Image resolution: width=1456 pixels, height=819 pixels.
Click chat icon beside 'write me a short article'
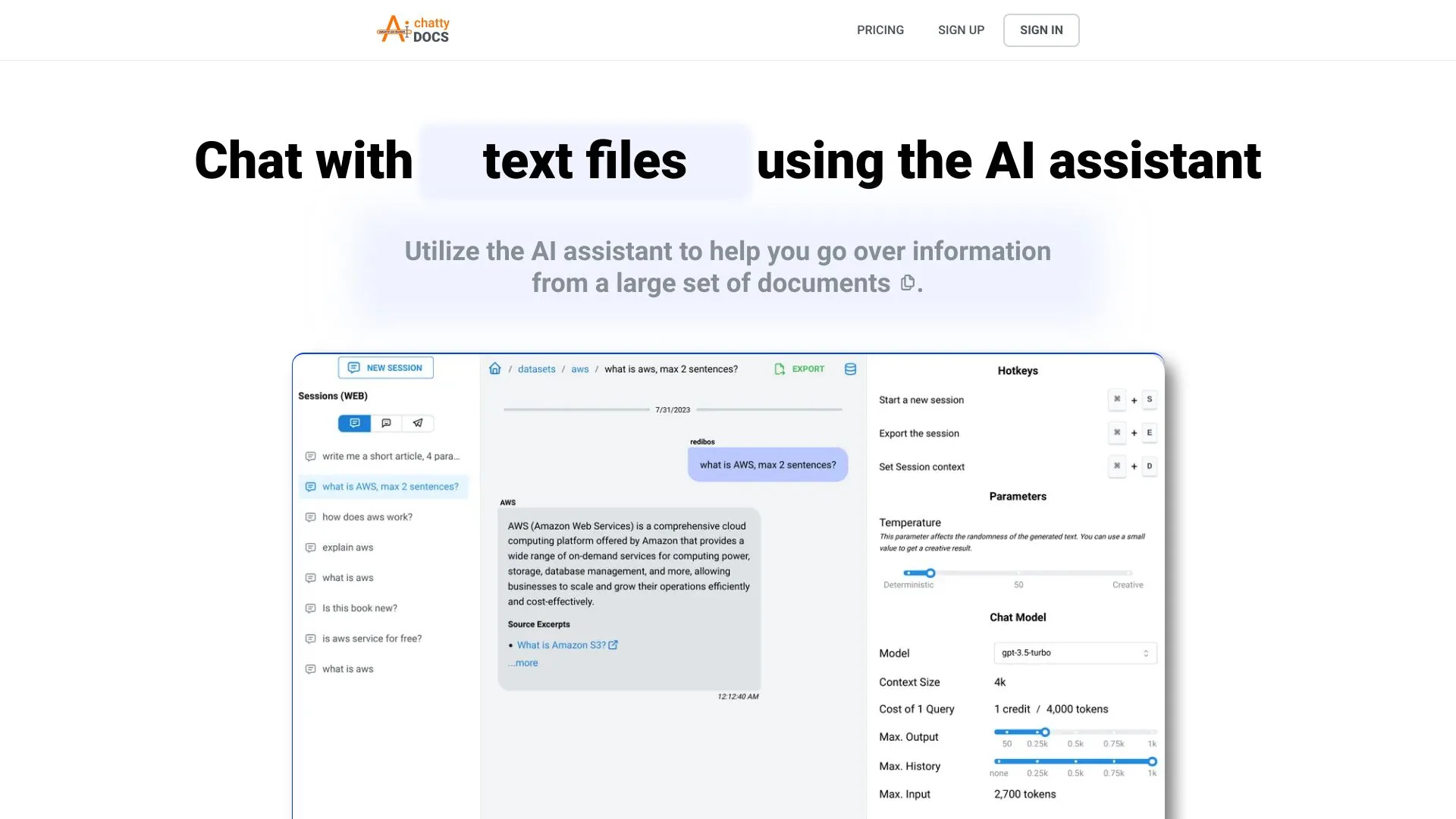coord(310,457)
